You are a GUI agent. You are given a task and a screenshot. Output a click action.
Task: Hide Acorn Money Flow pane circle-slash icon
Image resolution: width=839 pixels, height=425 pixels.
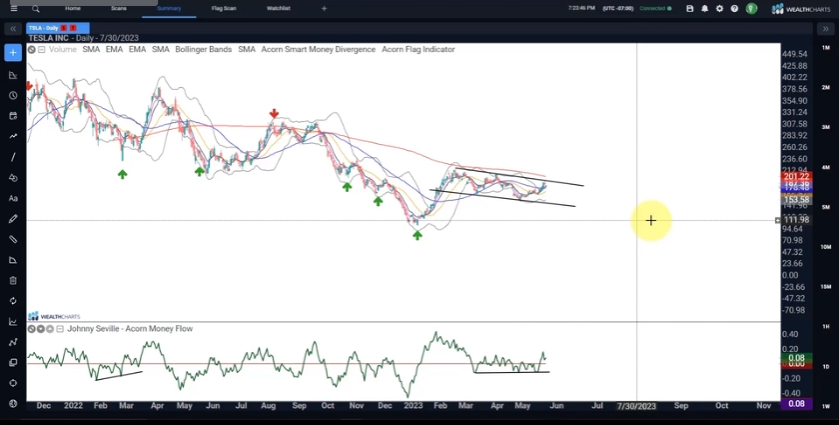pyautogui.click(x=32, y=329)
